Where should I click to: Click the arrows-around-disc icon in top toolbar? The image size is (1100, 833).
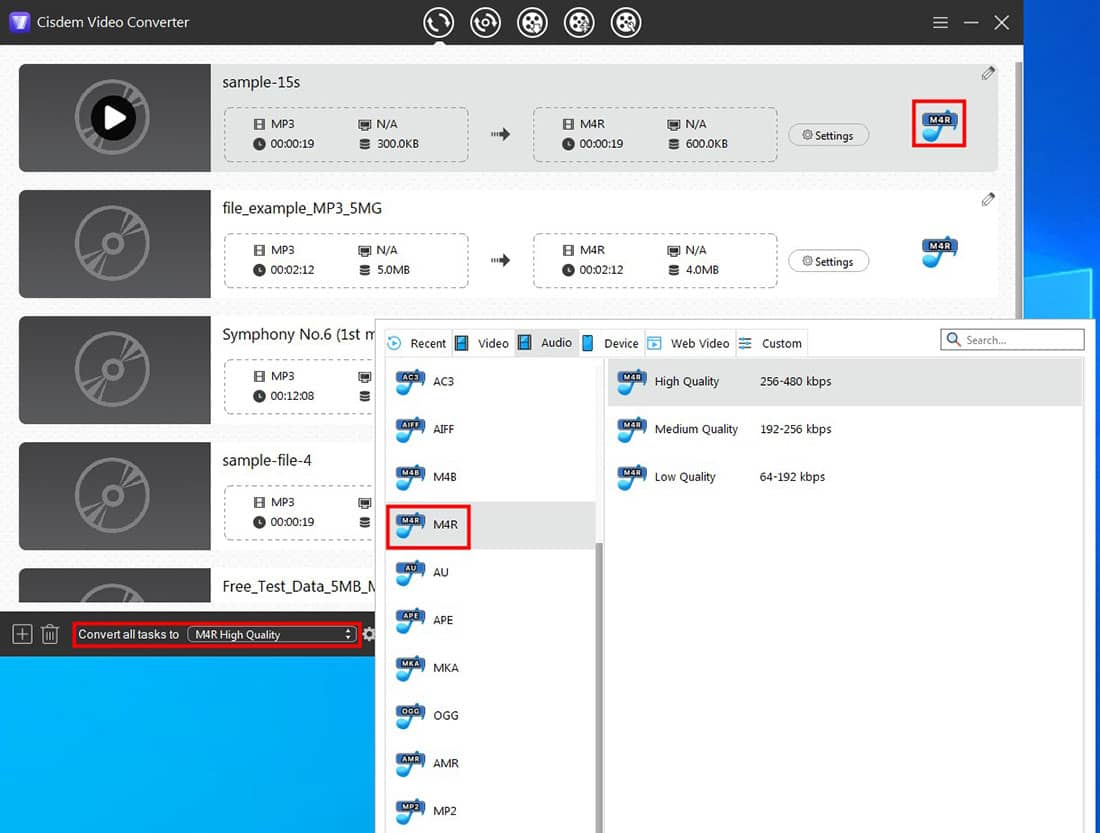tap(486, 22)
